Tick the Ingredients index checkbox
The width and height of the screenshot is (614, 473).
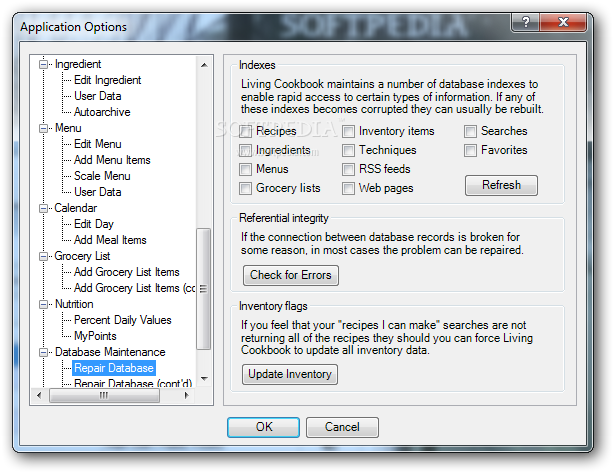(x=246, y=150)
